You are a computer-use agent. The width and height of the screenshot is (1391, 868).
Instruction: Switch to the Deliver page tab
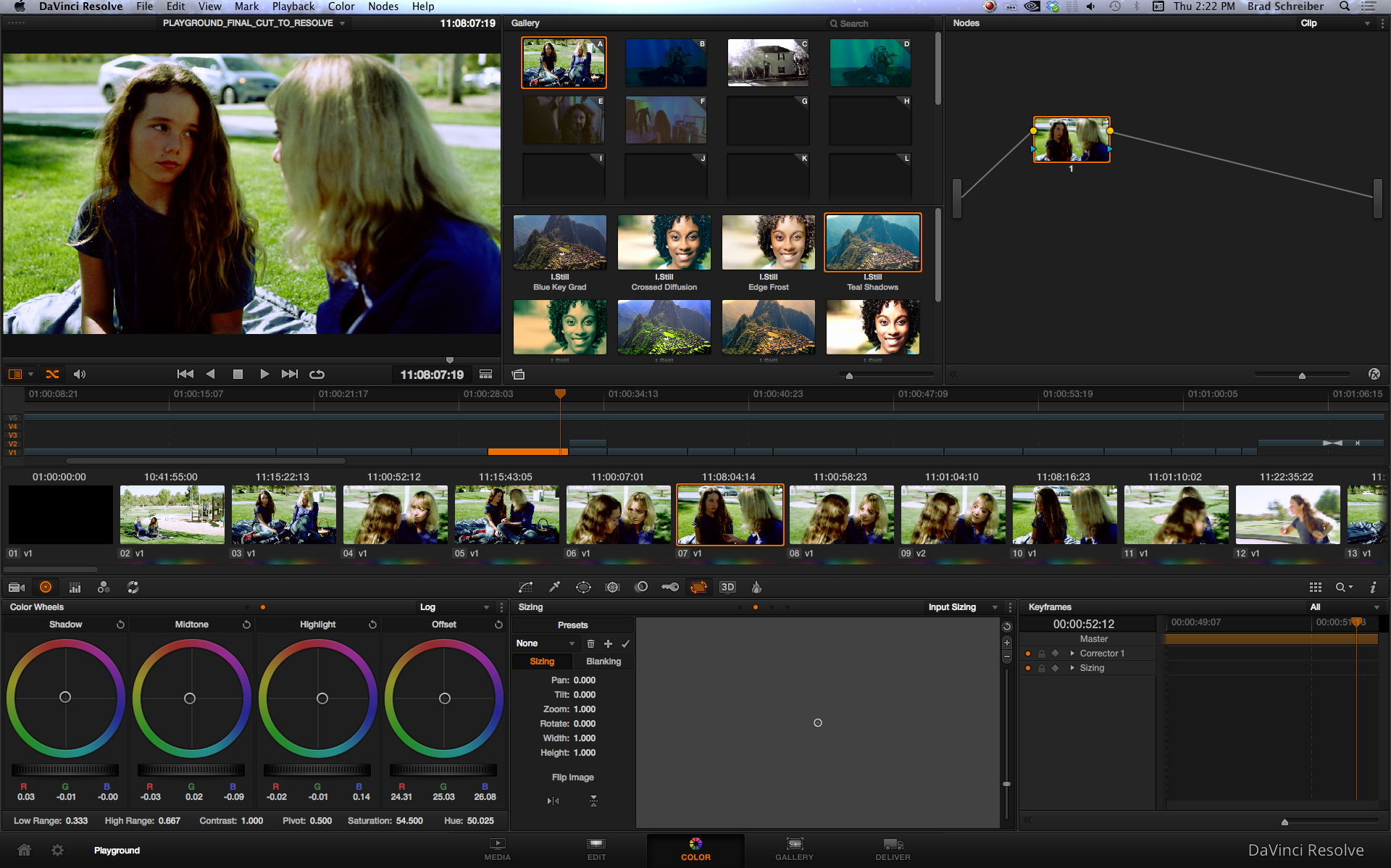(893, 849)
